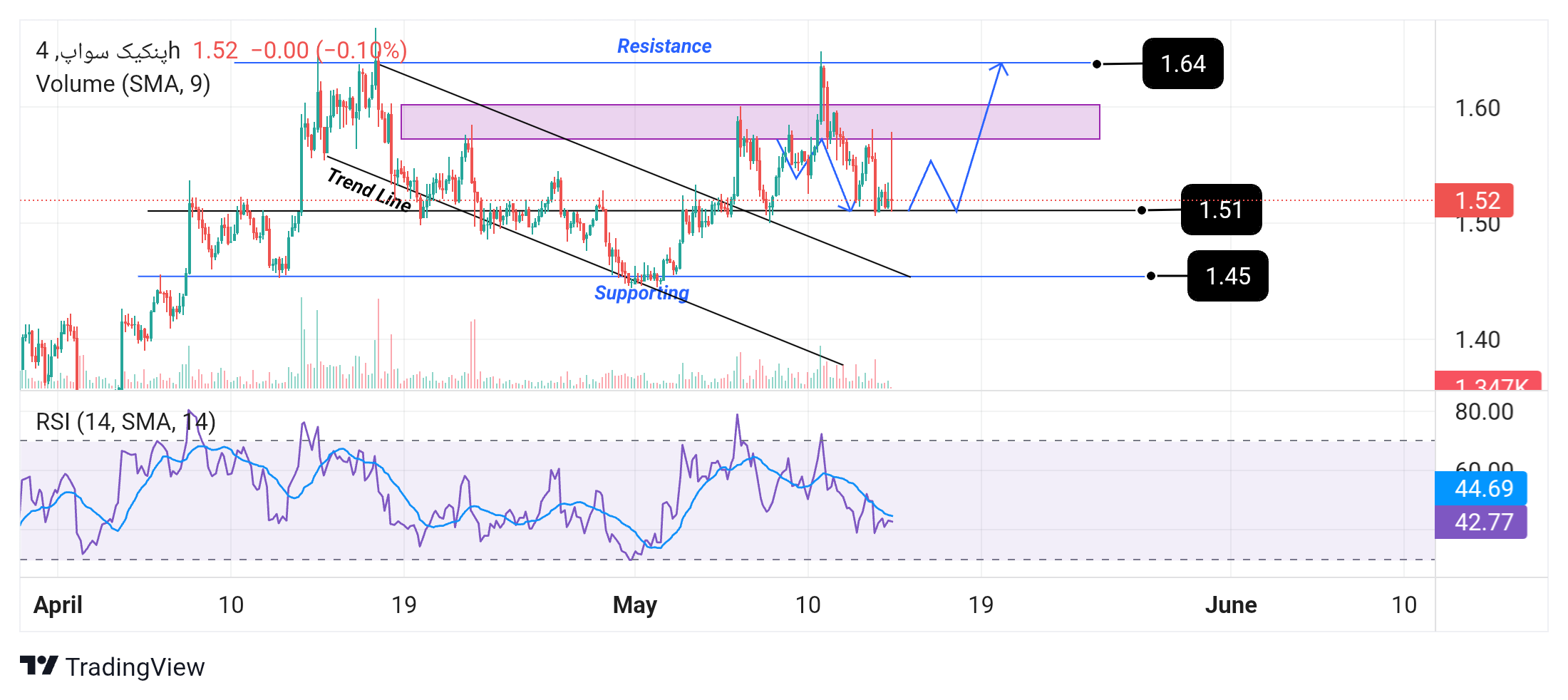Click the purple 42.77 RSI value tag

[1481, 522]
